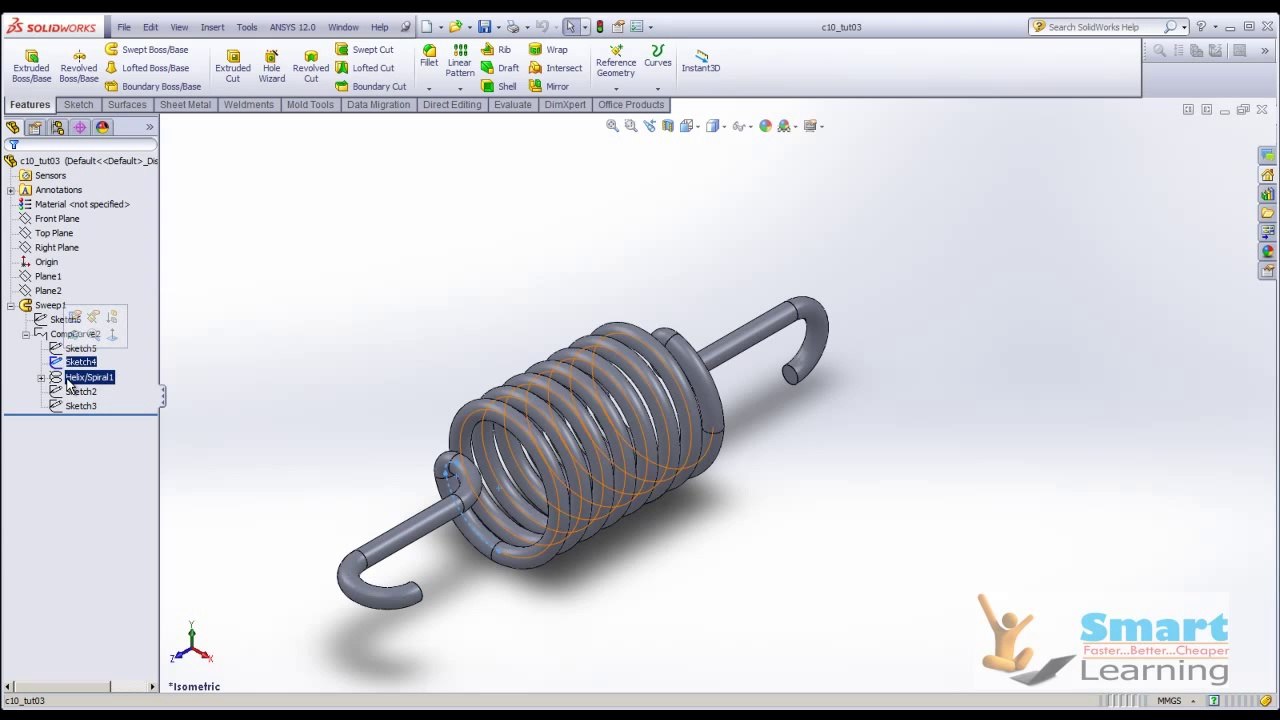Switch to DimXpertManager tab
The width and height of the screenshot is (1280, 720).
(79, 127)
